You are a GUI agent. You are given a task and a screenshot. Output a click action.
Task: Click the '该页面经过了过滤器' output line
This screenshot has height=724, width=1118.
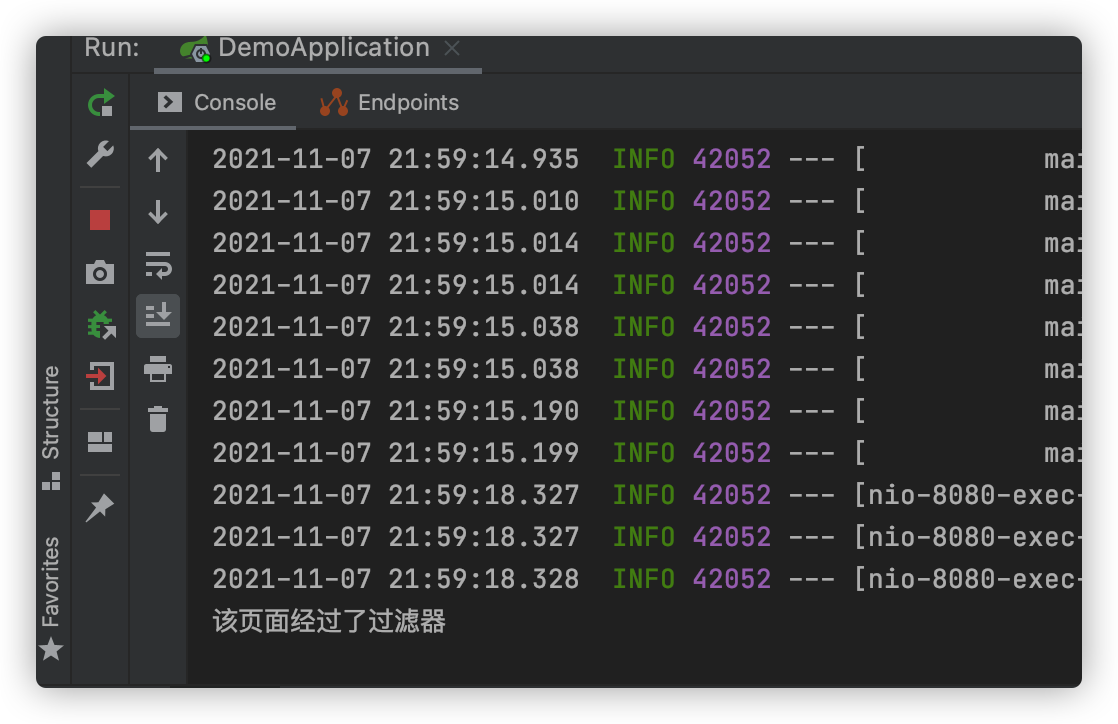(329, 621)
